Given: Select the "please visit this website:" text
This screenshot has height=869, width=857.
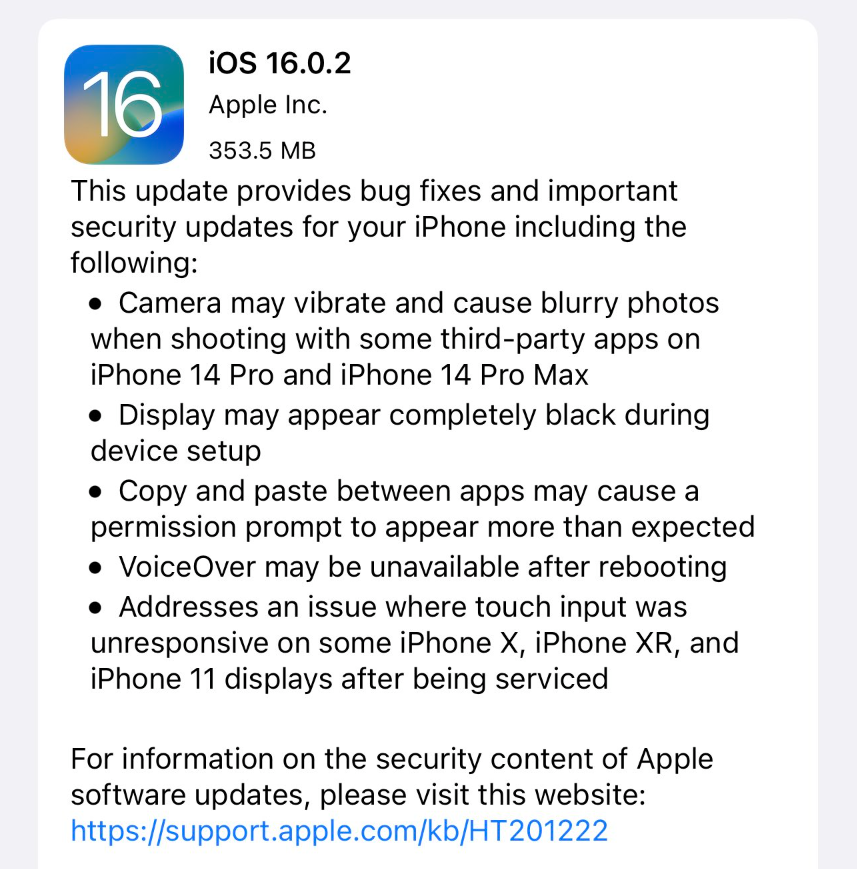Looking at the screenshot, I should click(483, 795).
